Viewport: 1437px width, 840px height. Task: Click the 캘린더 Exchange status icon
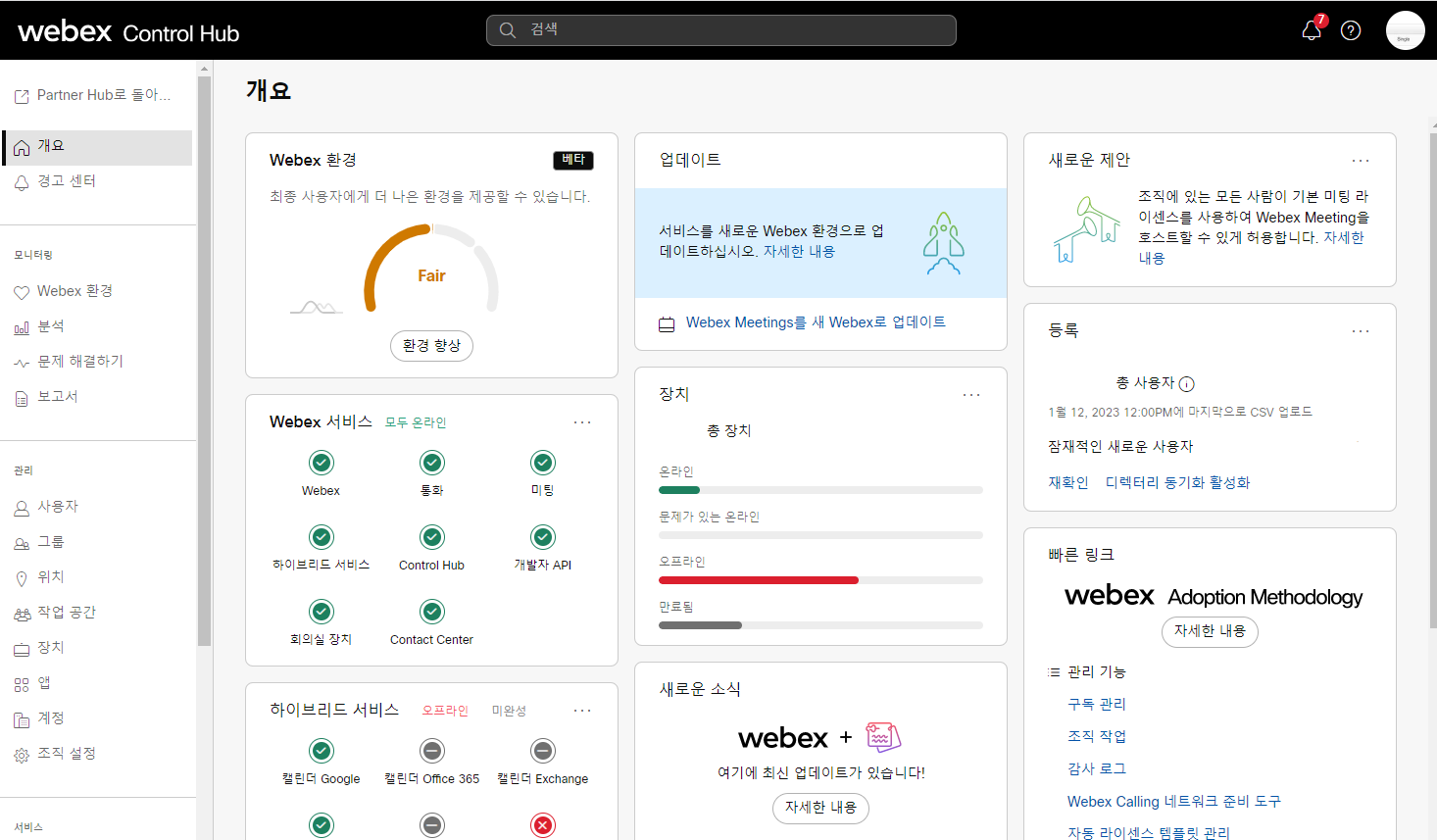(543, 751)
